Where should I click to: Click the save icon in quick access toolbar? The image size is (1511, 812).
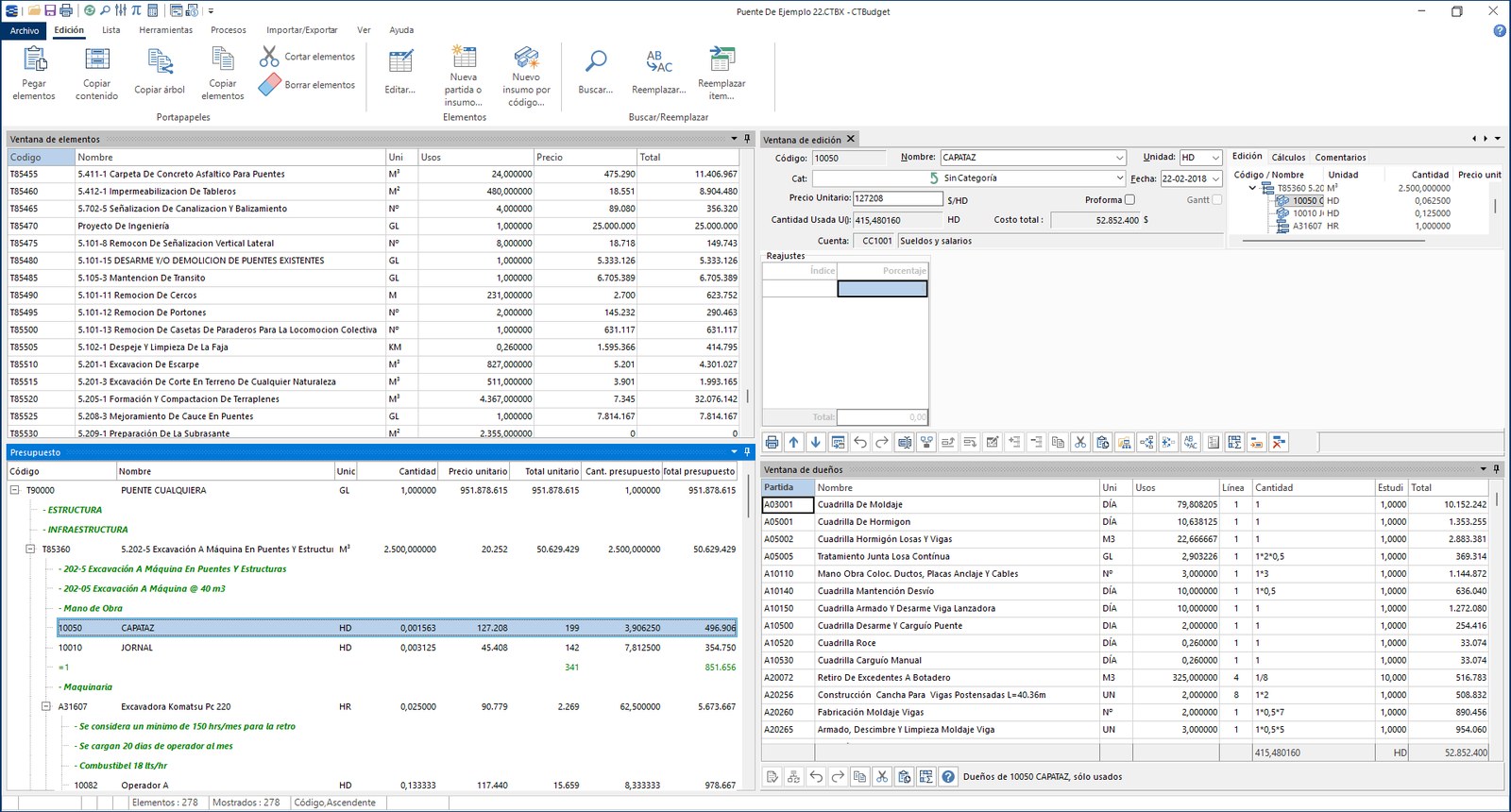(x=49, y=10)
